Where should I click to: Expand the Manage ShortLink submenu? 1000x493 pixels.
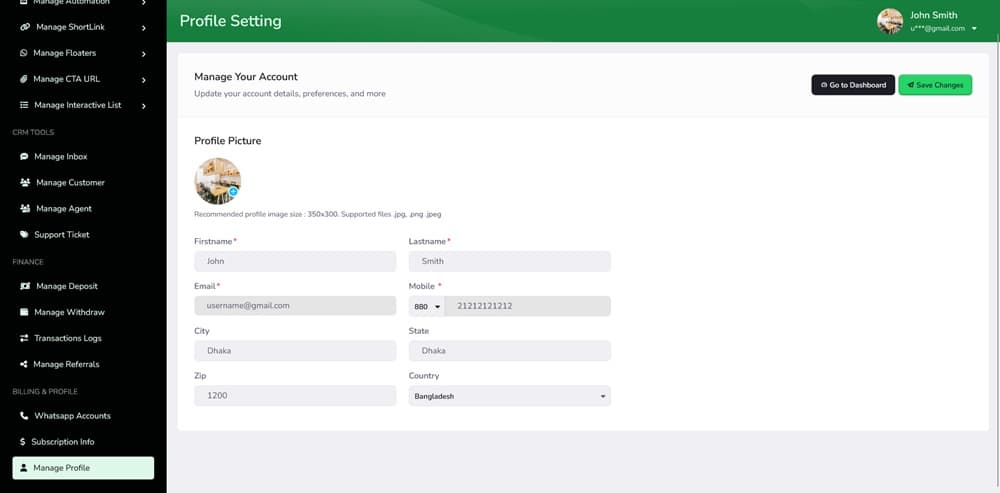click(143, 27)
